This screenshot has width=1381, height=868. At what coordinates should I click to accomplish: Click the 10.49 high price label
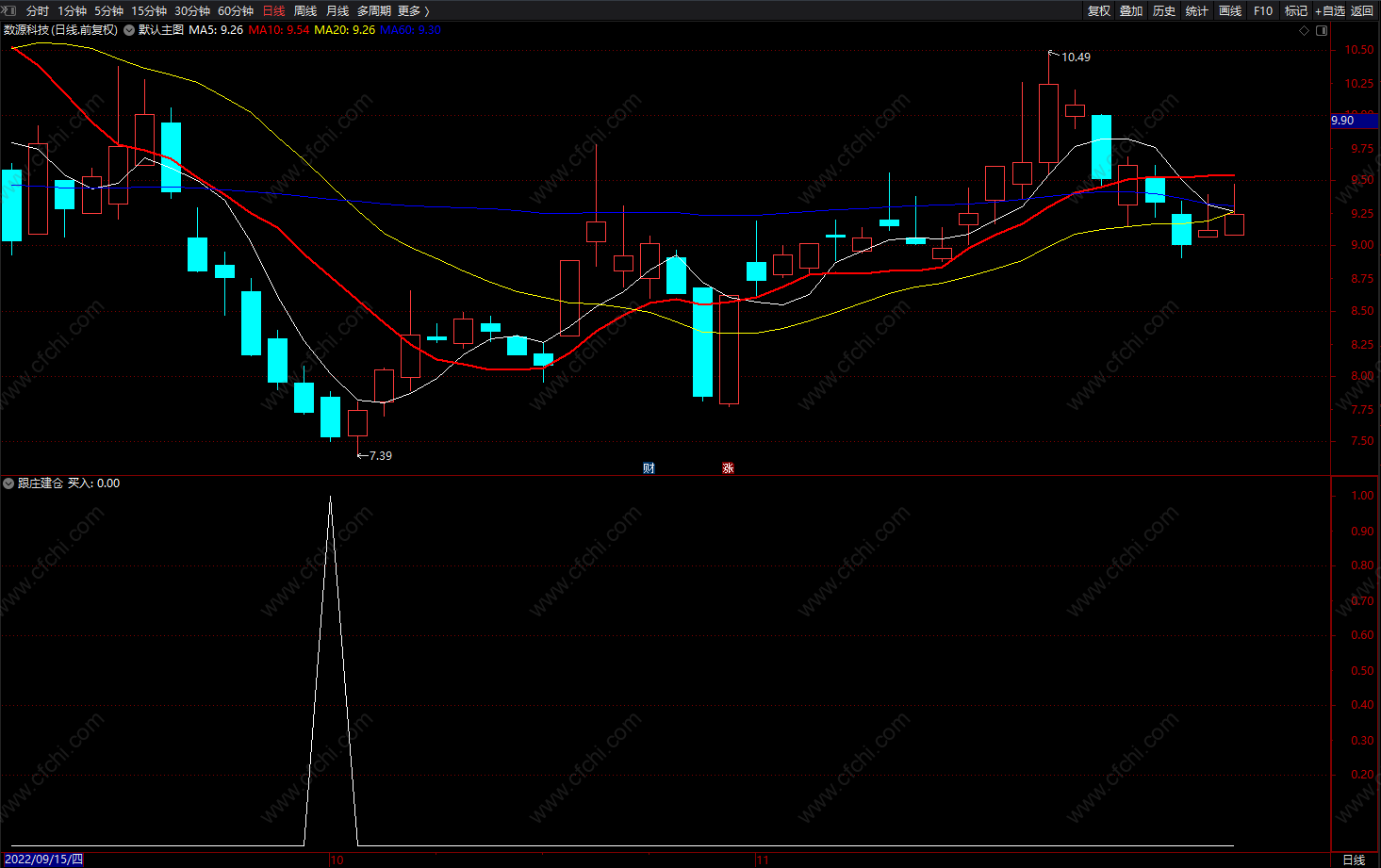pyautogui.click(x=1076, y=57)
